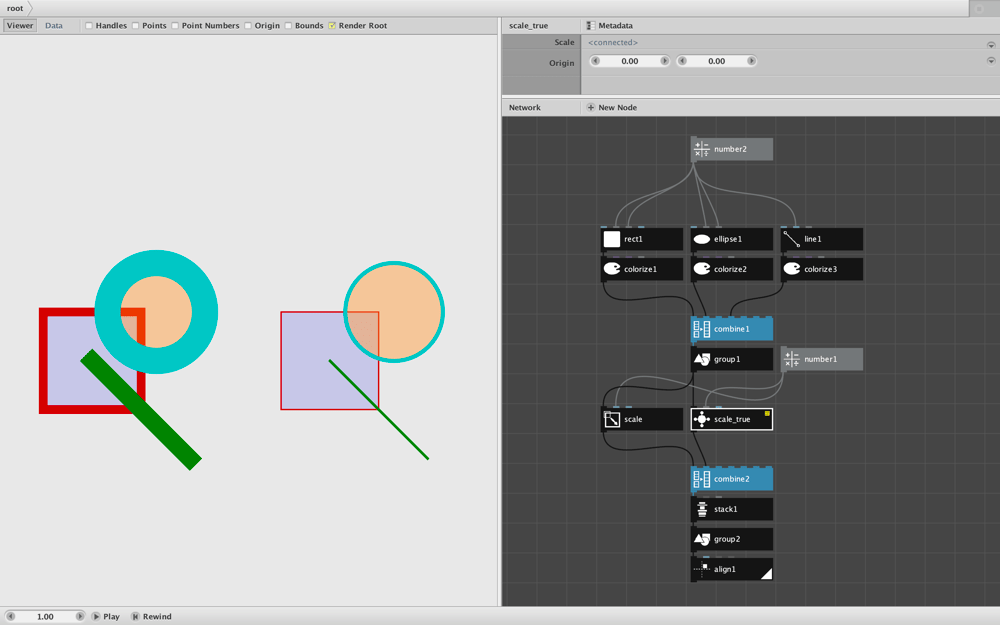Start playback with the Play button
1000x625 pixels.
tap(106, 616)
